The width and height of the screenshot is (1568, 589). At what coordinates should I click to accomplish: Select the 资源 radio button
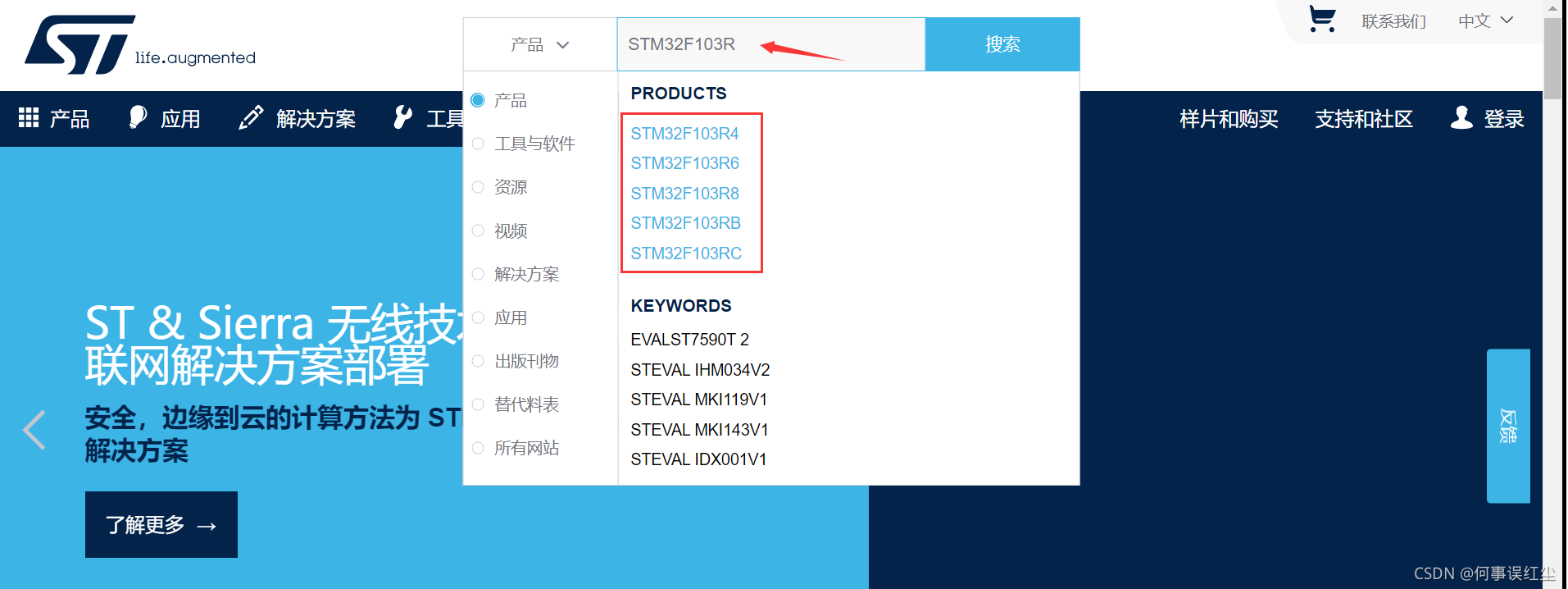(x=478, y=187)
